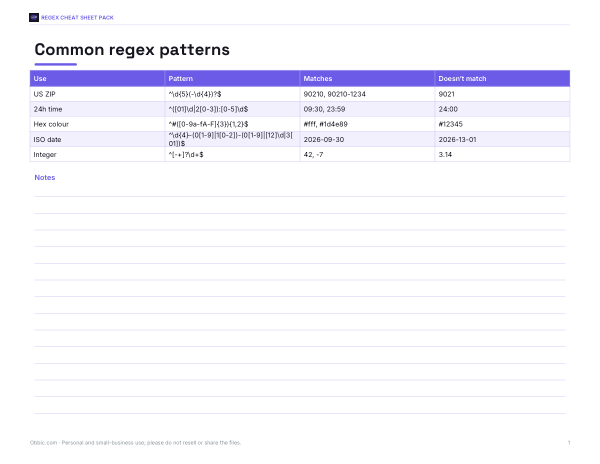Image resolution: width=600 pixels, height=464 pixels.
Task: Click the 'REGEX CHEAT SHEET PACK' header text
Action: click(x=77, y=18)
